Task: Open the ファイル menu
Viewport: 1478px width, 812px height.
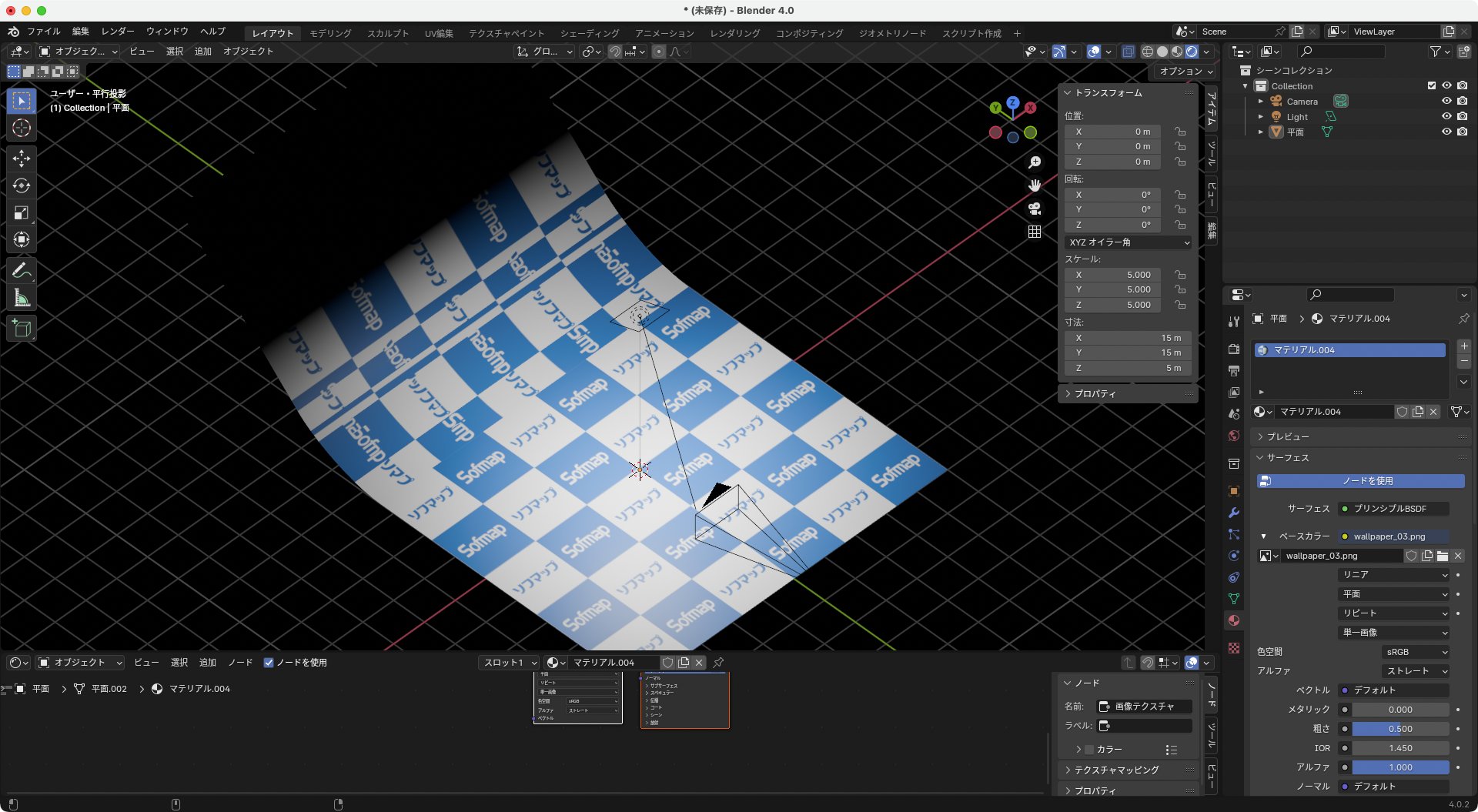Action: coord(44,32)
